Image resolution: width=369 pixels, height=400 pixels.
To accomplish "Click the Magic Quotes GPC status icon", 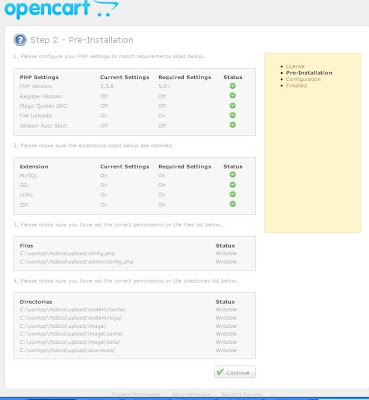I will coord(233,106).
